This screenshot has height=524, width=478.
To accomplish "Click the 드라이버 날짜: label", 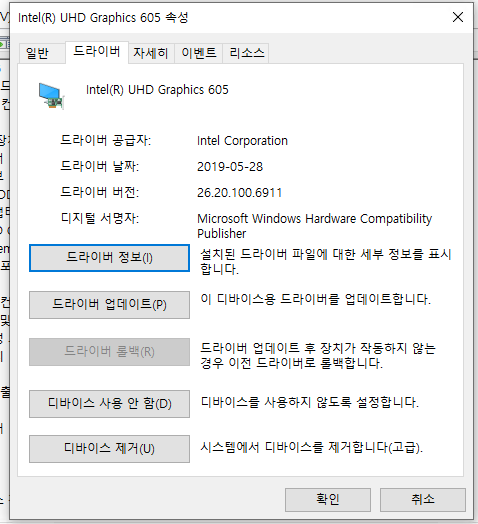I will (x=100, y=166).
